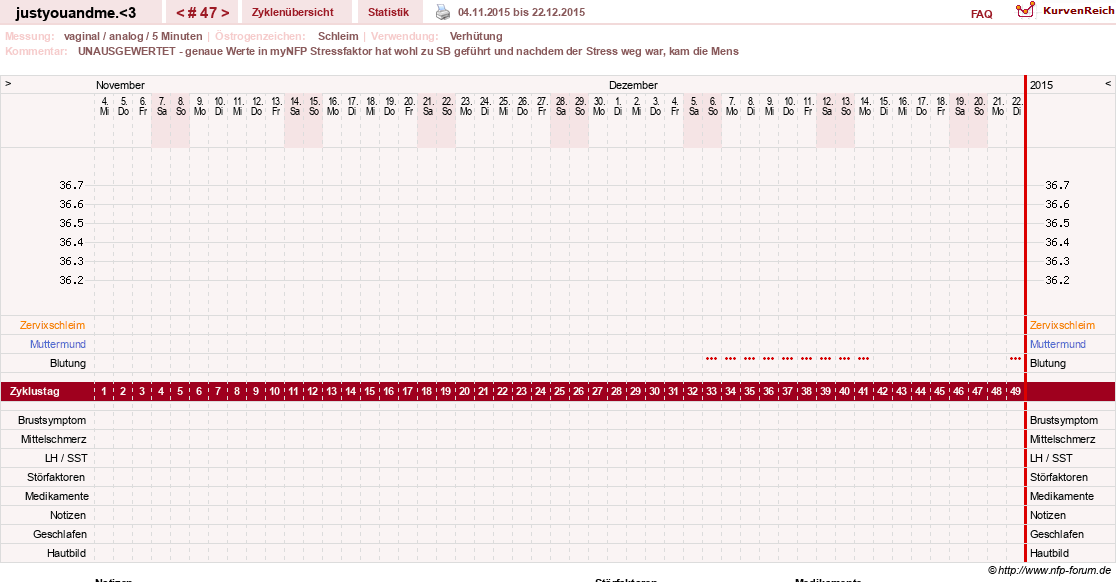The width and height of the screenshot is (1116, 582).
Task: Click the Verhütung usage value
Action: 476,36
